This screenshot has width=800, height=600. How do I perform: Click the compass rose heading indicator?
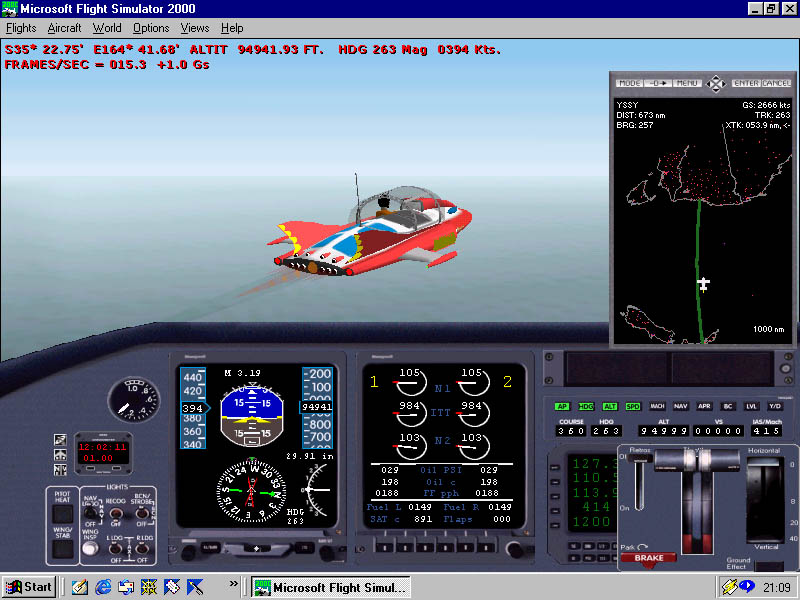pos(251,492)
